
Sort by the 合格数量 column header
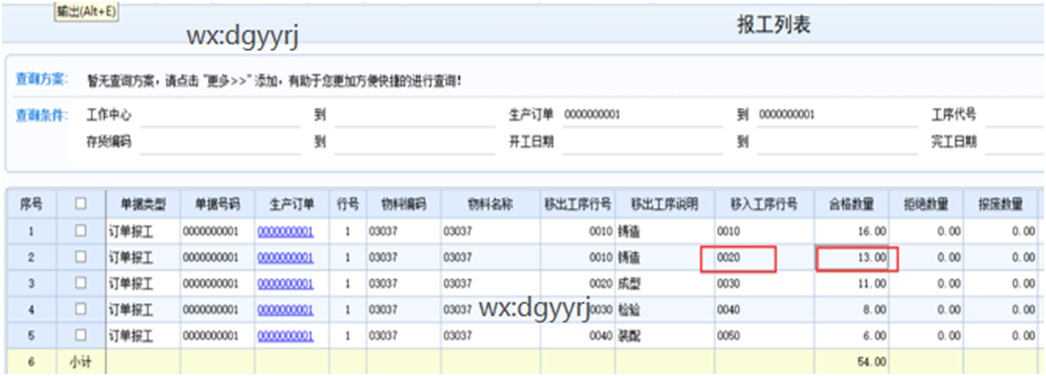point(852,205)
